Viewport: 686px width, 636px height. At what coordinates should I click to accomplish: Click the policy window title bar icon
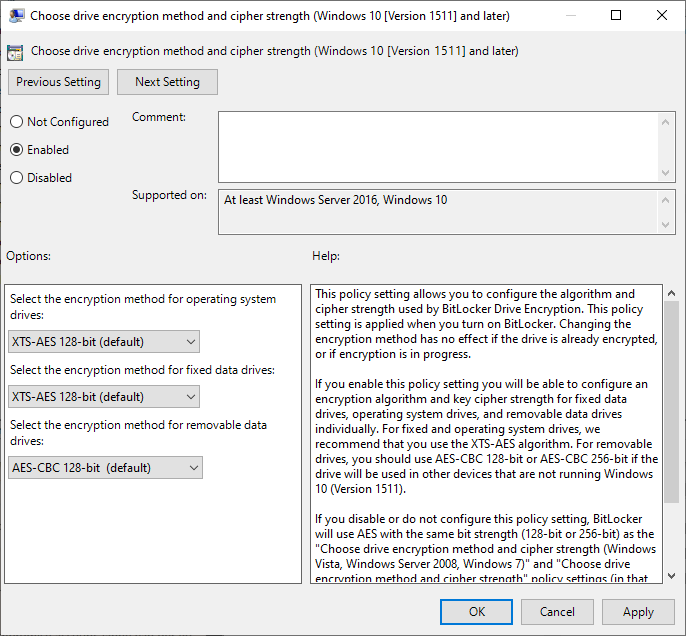pyautogui.click(x=16, y=16)
